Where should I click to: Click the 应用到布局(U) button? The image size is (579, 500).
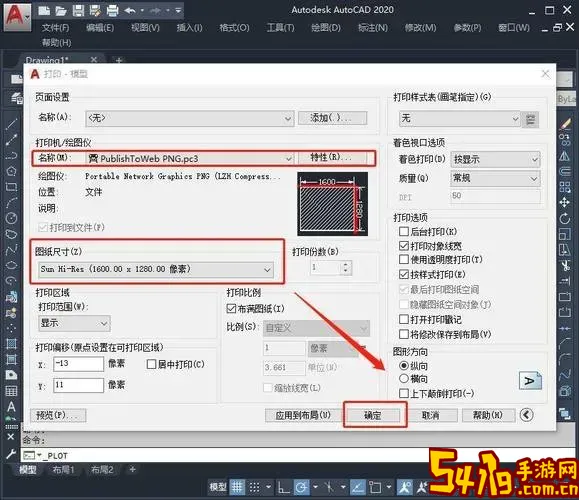303,415
